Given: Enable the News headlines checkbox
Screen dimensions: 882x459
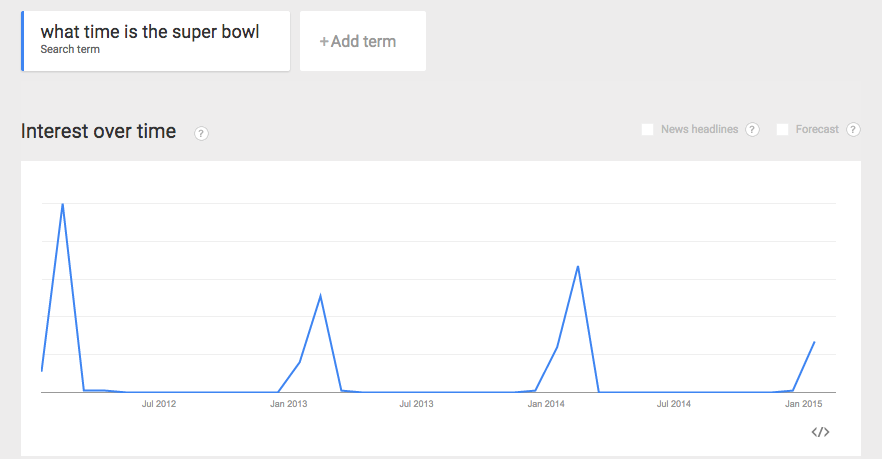Looking at the screenshot, I should click(647, 130).
